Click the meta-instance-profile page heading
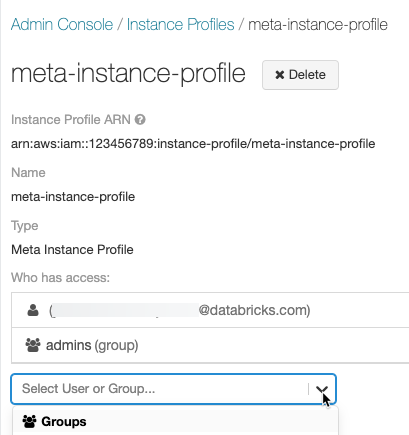Screen dimensions: 409x435 128,74
